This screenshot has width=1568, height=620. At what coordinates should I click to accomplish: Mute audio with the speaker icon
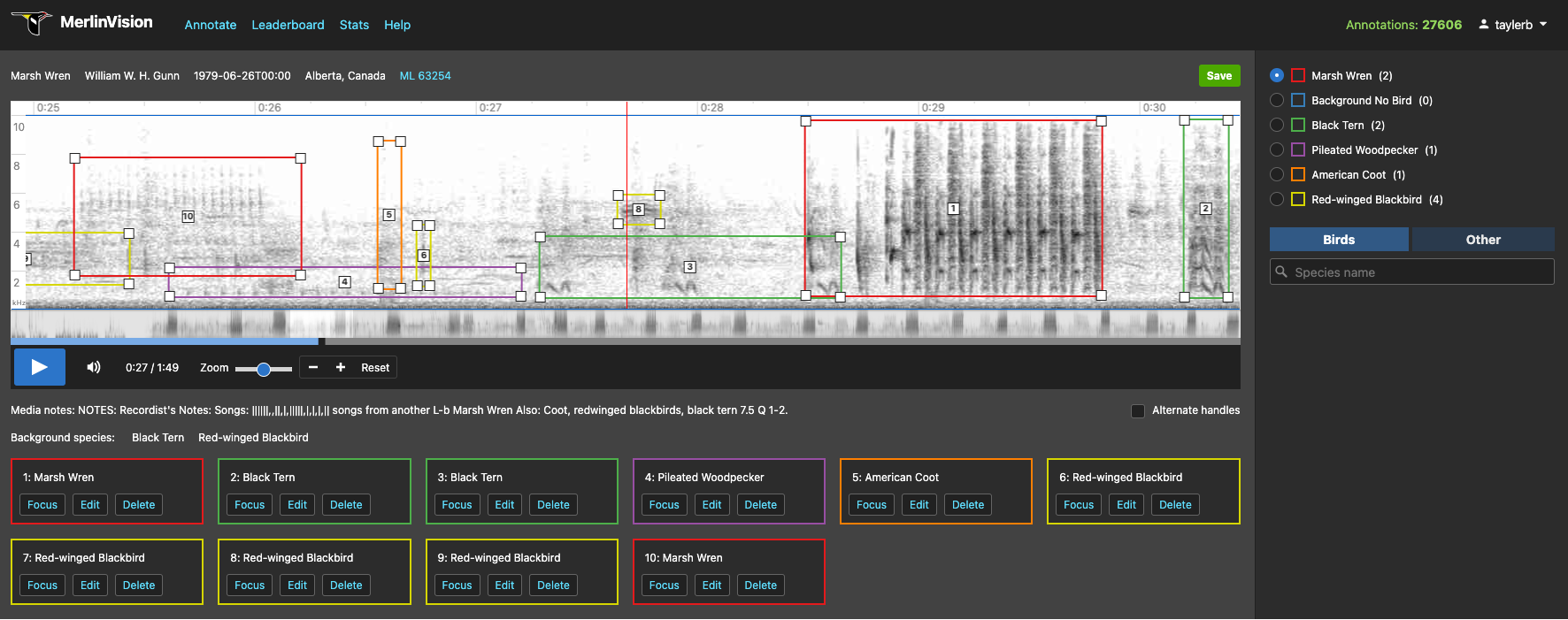94,367
